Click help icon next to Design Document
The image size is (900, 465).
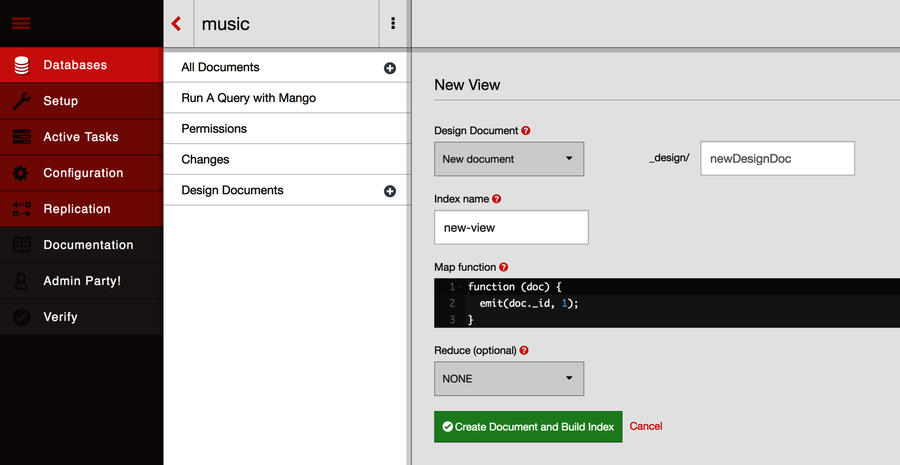526,131
